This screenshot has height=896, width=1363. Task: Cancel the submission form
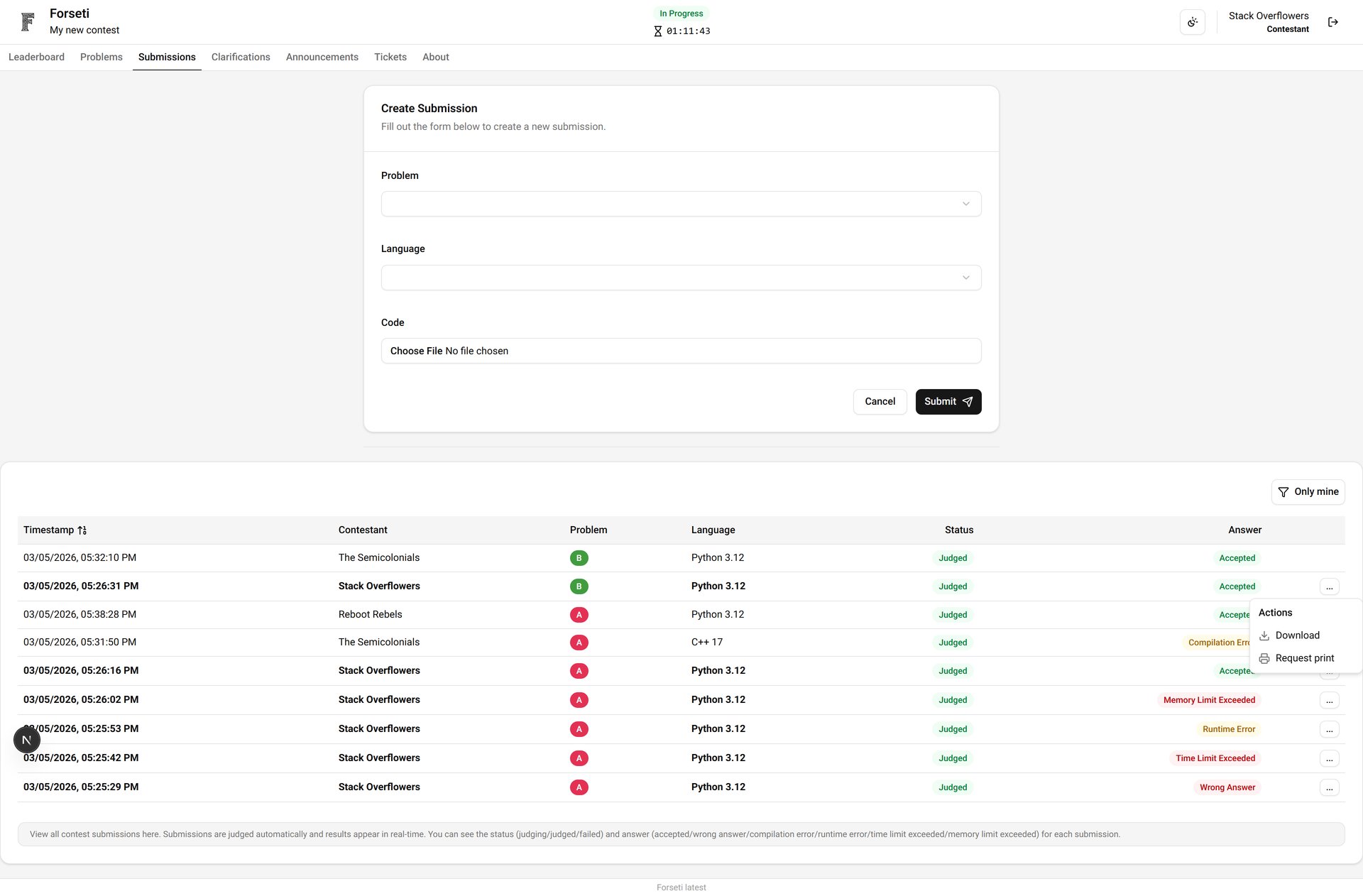880,401
